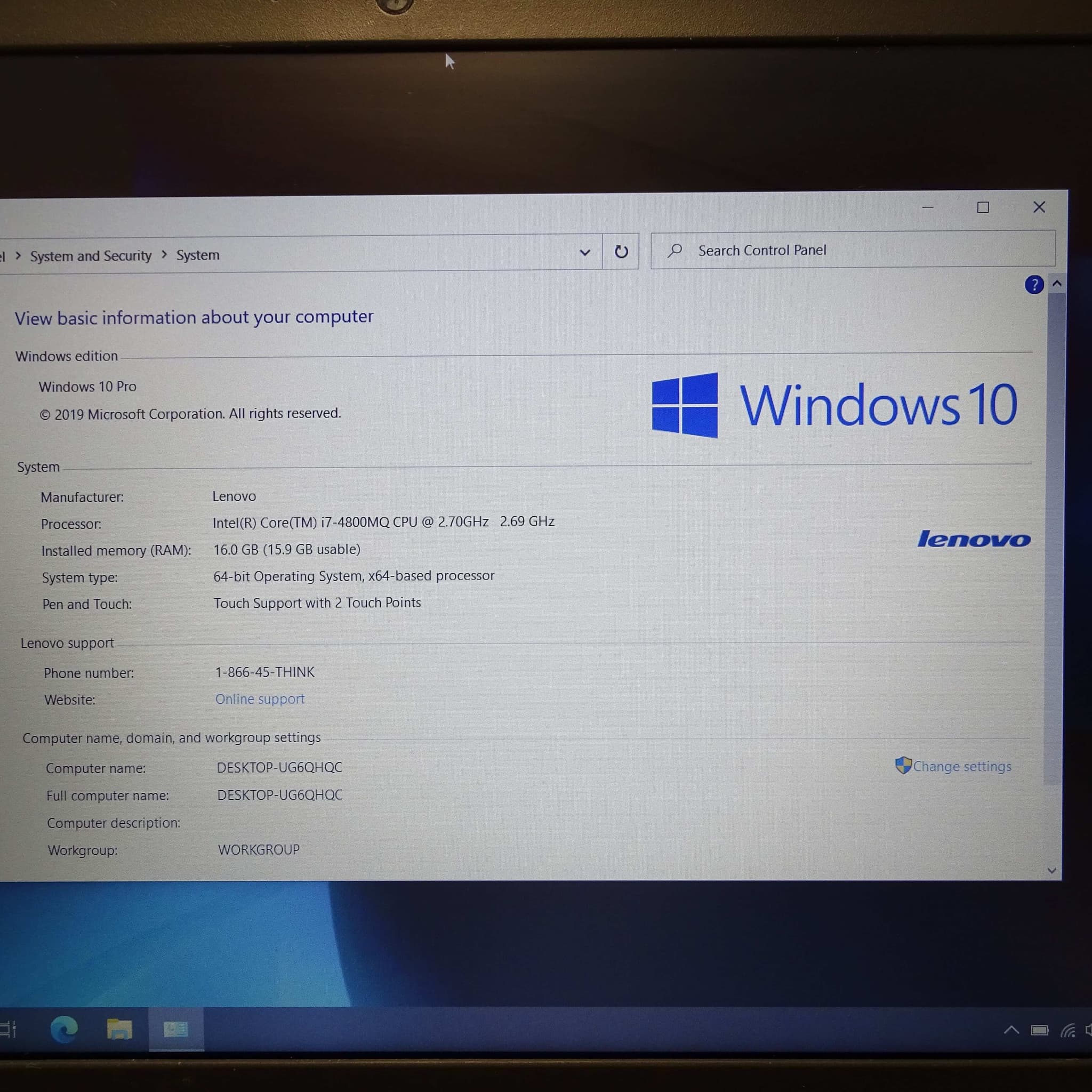Click '64-bit Operating System, x64-based processor'
Image resolution: width=1092 pixels, height=1092 pixels.
point(354,576)
